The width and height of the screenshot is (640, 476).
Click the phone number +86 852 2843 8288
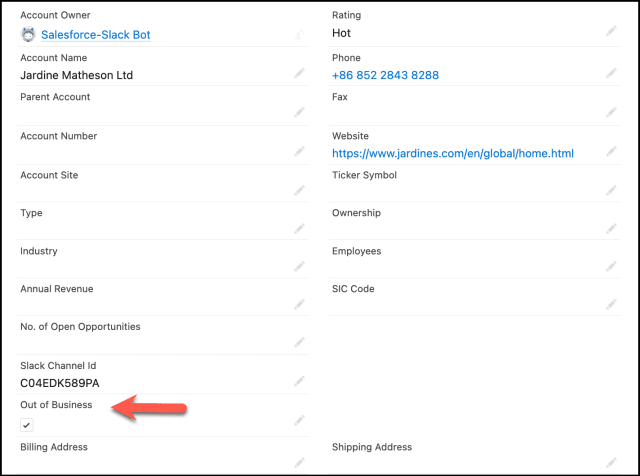pyautogui.click(x=385, y=75)
